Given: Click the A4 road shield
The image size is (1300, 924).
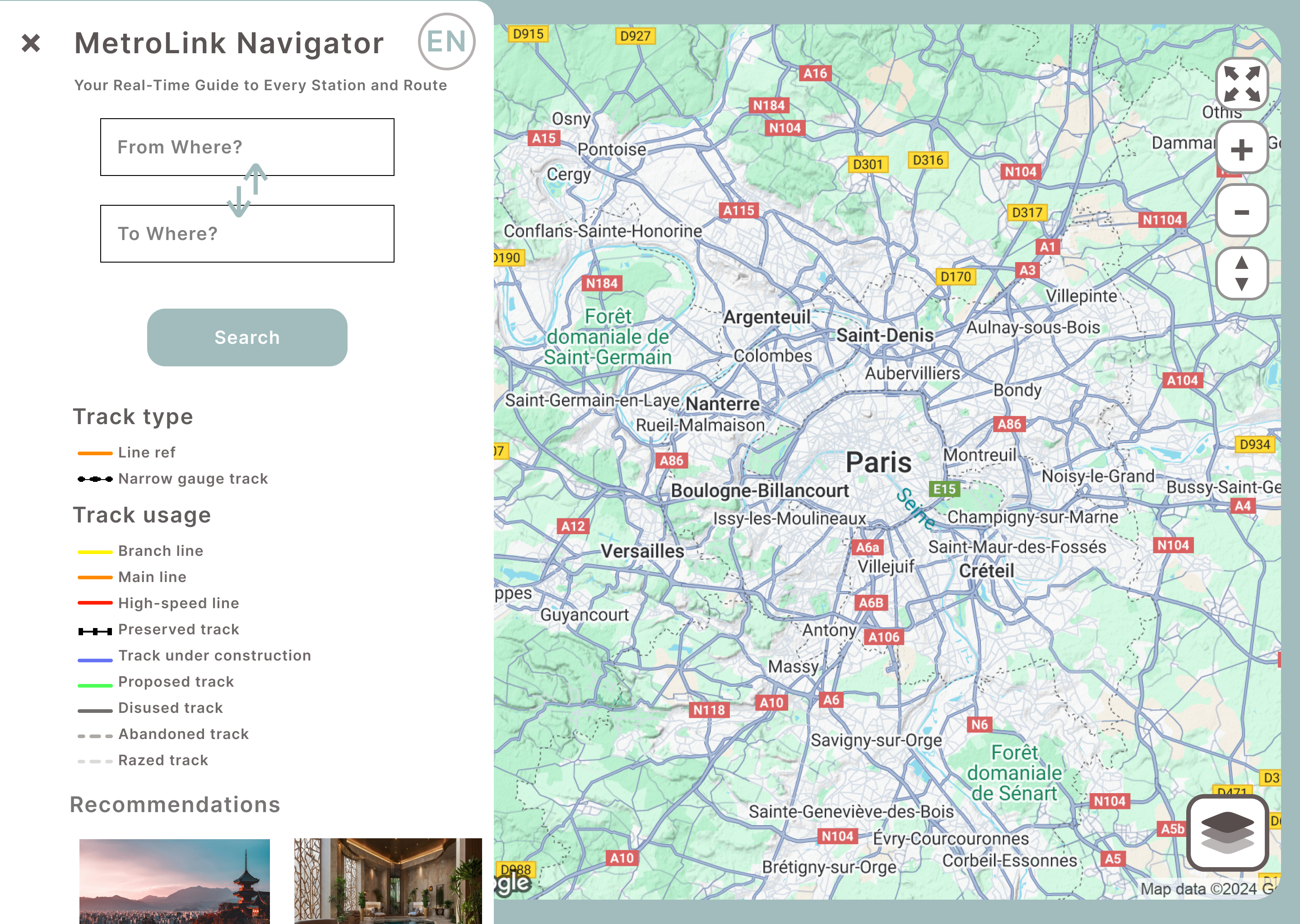Looking at the screenshot, I should click(x=1243, y=506).
